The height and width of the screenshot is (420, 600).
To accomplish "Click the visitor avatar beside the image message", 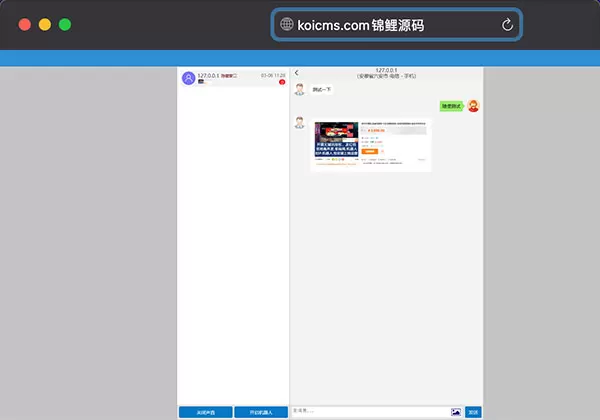I will point(300,122).
